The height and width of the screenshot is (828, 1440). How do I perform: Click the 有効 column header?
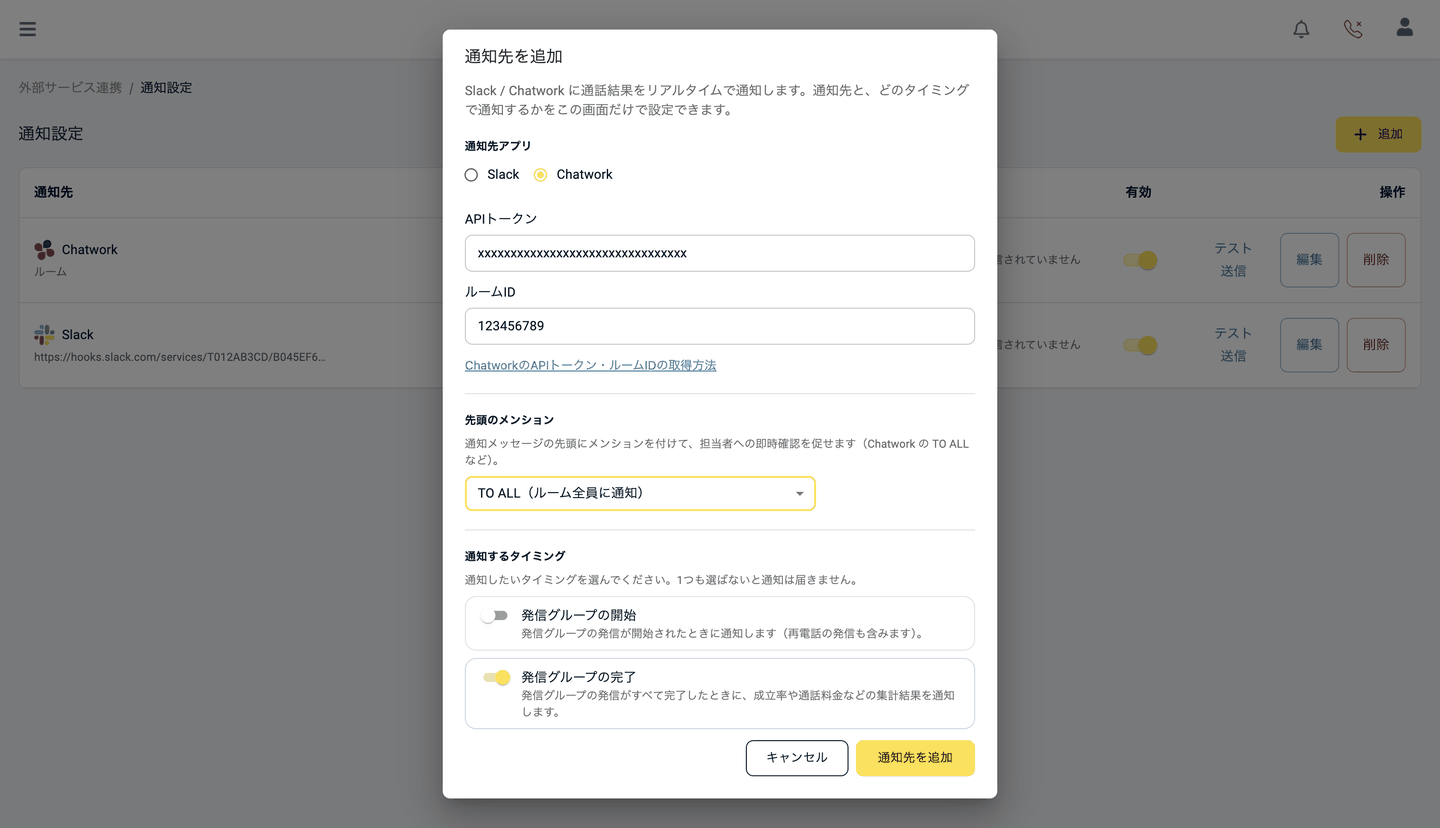(1138, 192)
